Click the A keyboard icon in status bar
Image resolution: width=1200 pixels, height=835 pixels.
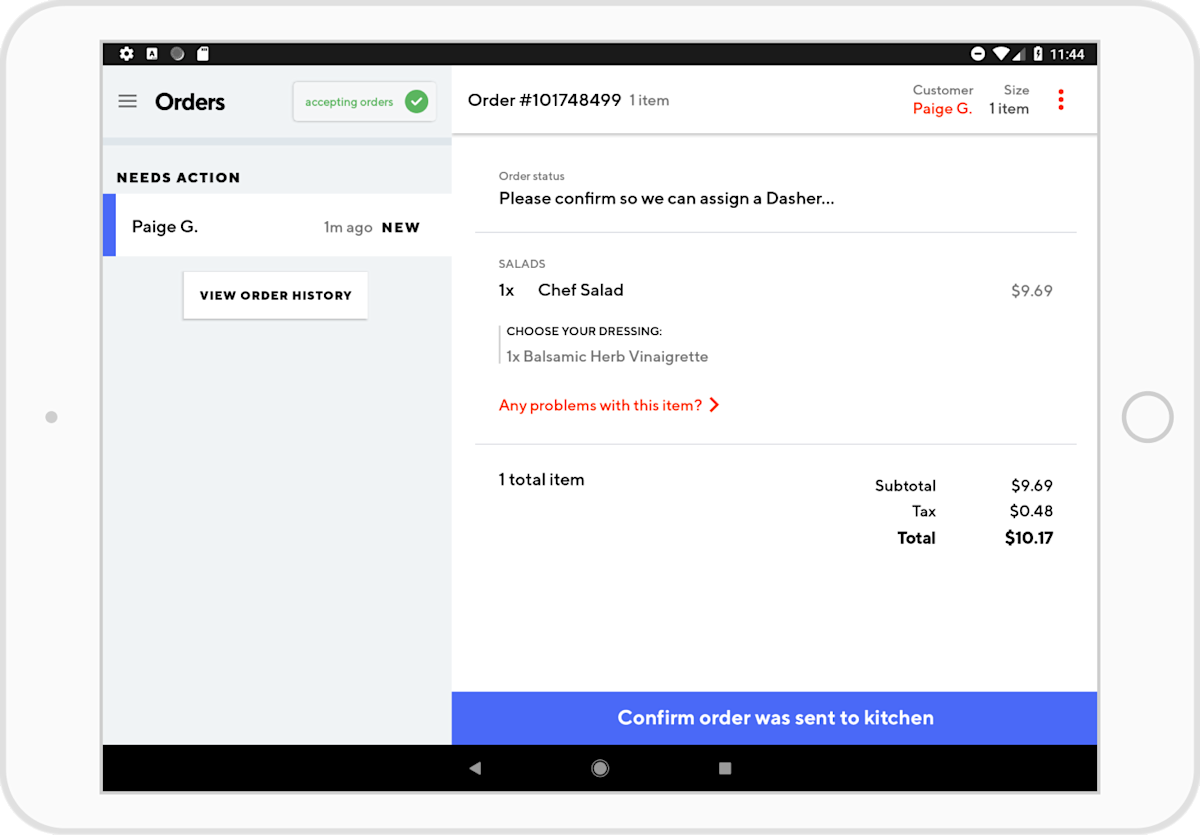coord(152,54)
